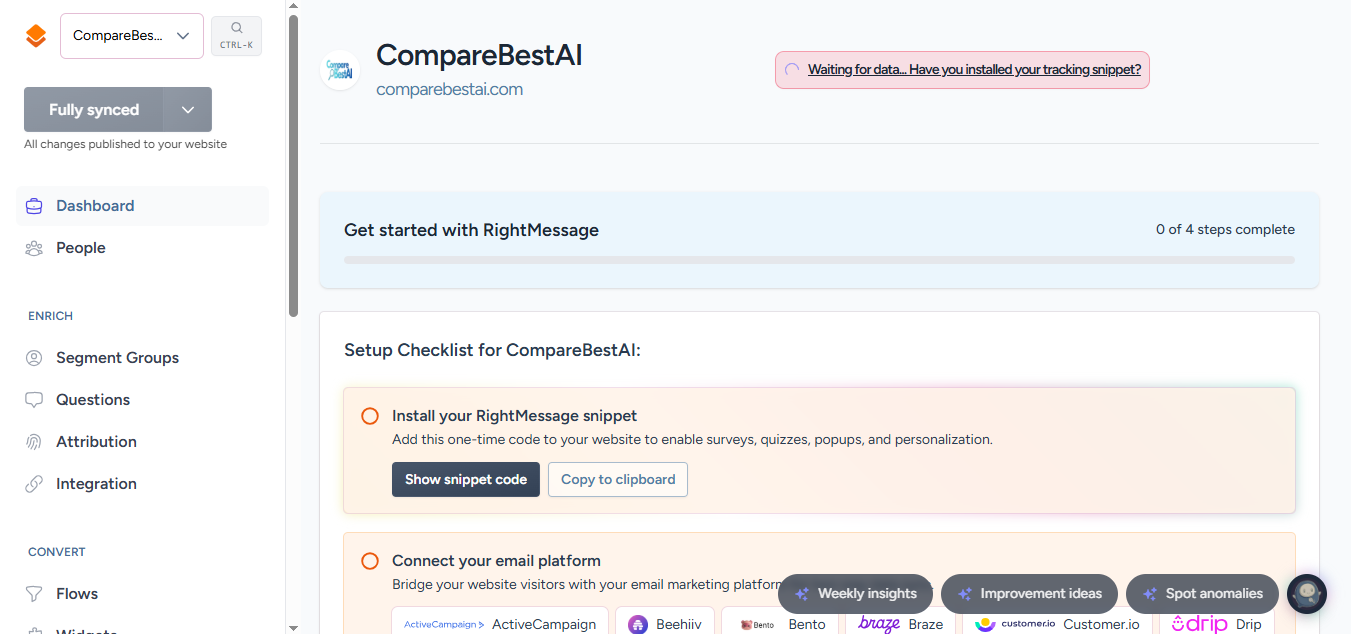Expand the Fully synced dropdown arrow
This screenshot has height=634, width=1351.
(x=188, y=110)
